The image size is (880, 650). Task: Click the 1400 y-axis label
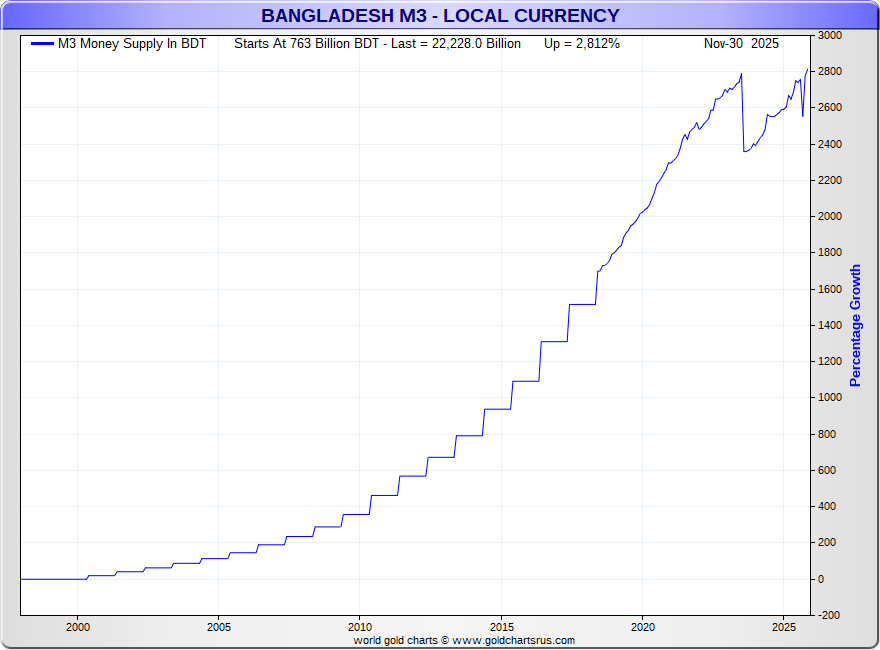click(x=829, y=325)
